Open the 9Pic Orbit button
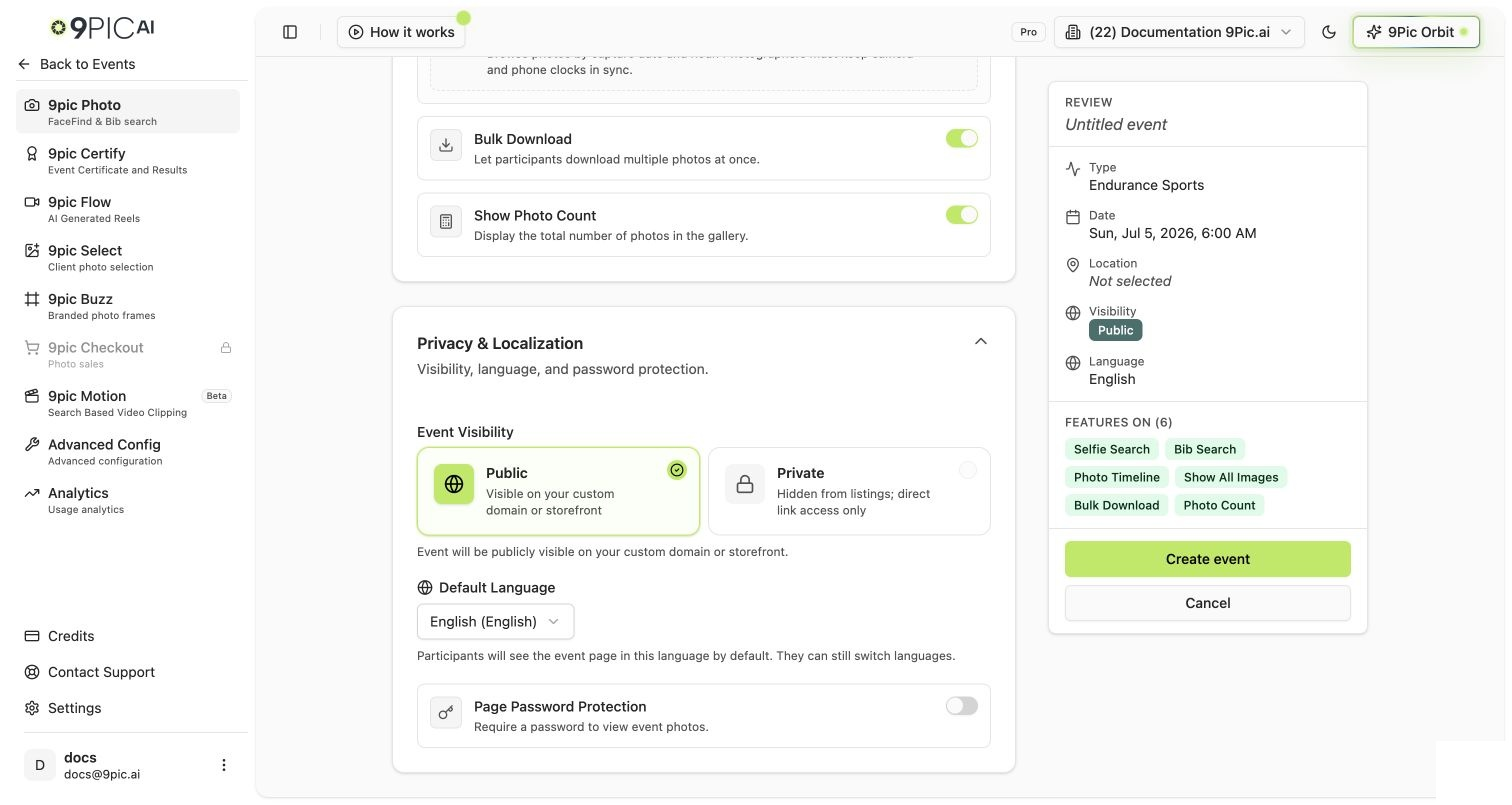Screen dimensions: 1512x805 point(1416,32)
